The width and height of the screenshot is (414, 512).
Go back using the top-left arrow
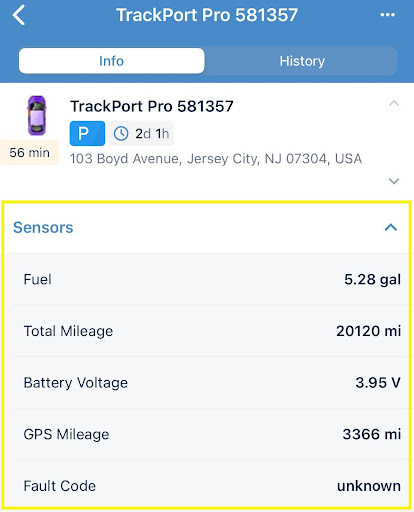(x=19, y=15)
